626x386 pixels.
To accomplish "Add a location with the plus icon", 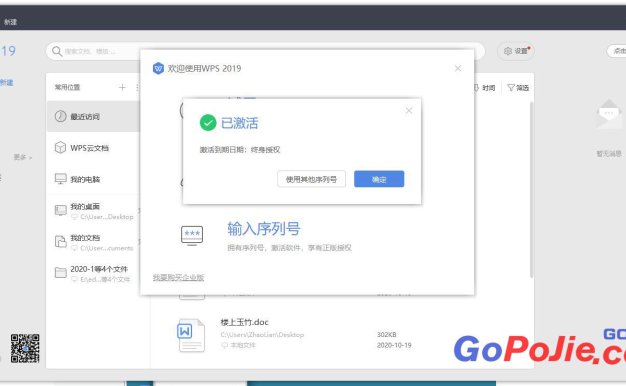I will 122,87.
